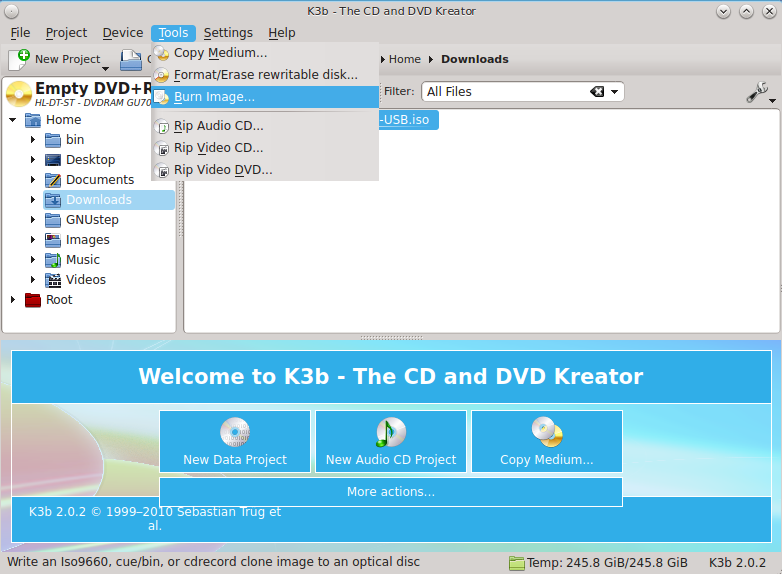782x574 pixels.
Task: Click the Rip Video DVD icon
Action: [x=163, y=171]
